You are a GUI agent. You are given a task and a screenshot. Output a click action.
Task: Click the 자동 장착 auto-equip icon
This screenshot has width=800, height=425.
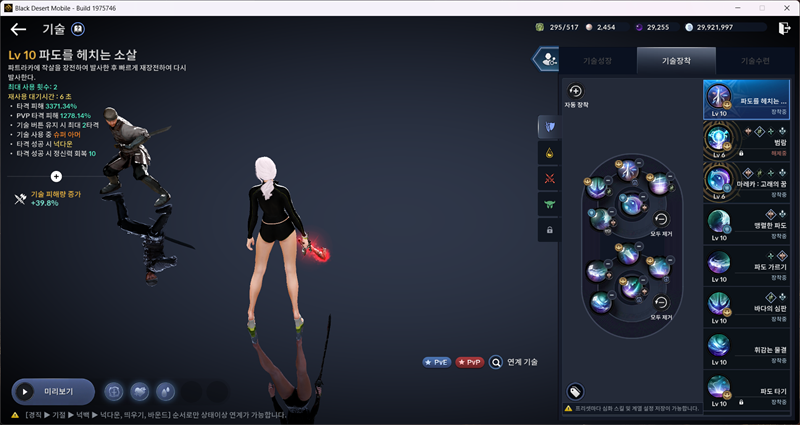click(x=576, y=92)
